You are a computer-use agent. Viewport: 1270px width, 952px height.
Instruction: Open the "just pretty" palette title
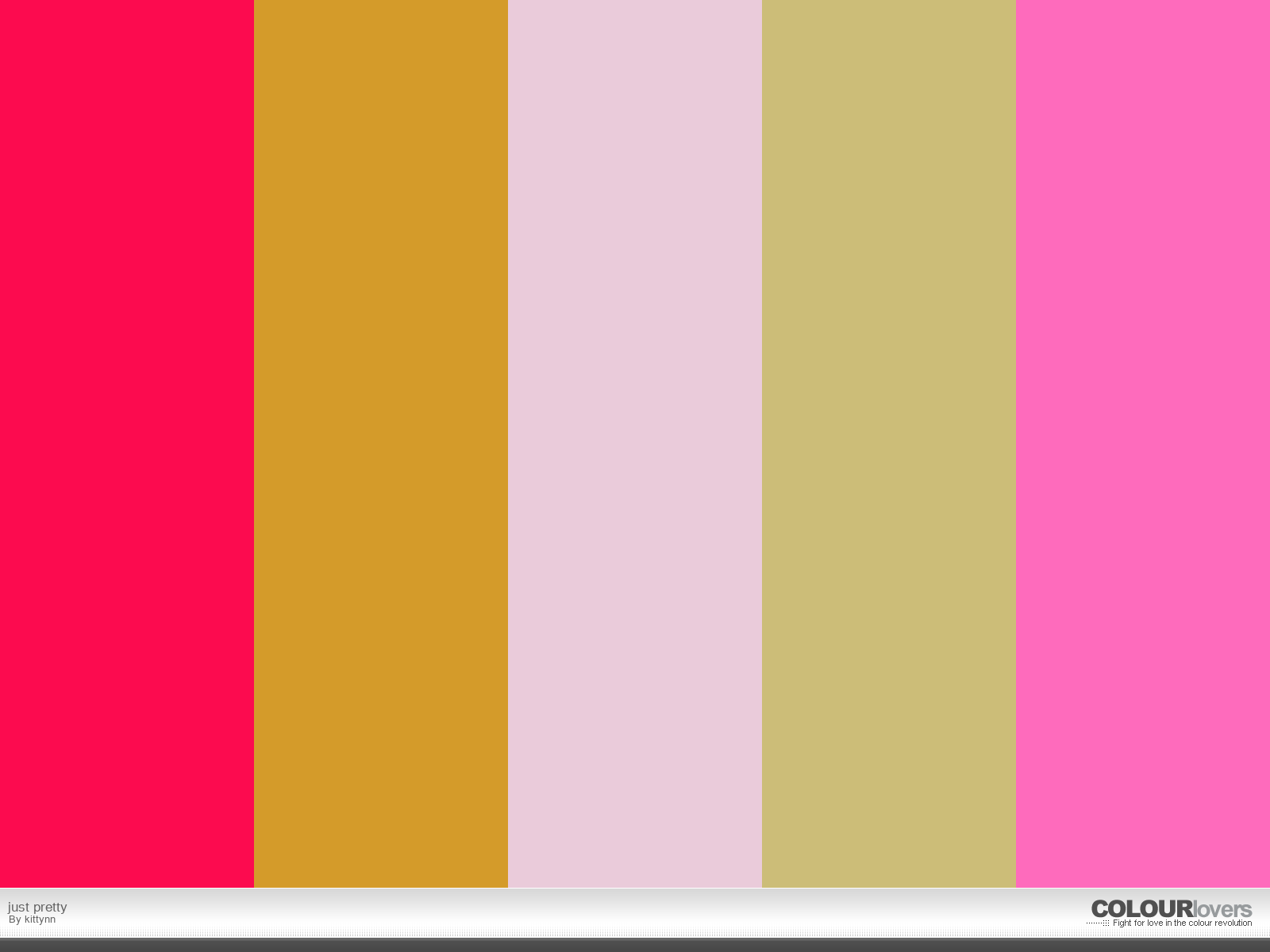(37, 907)
